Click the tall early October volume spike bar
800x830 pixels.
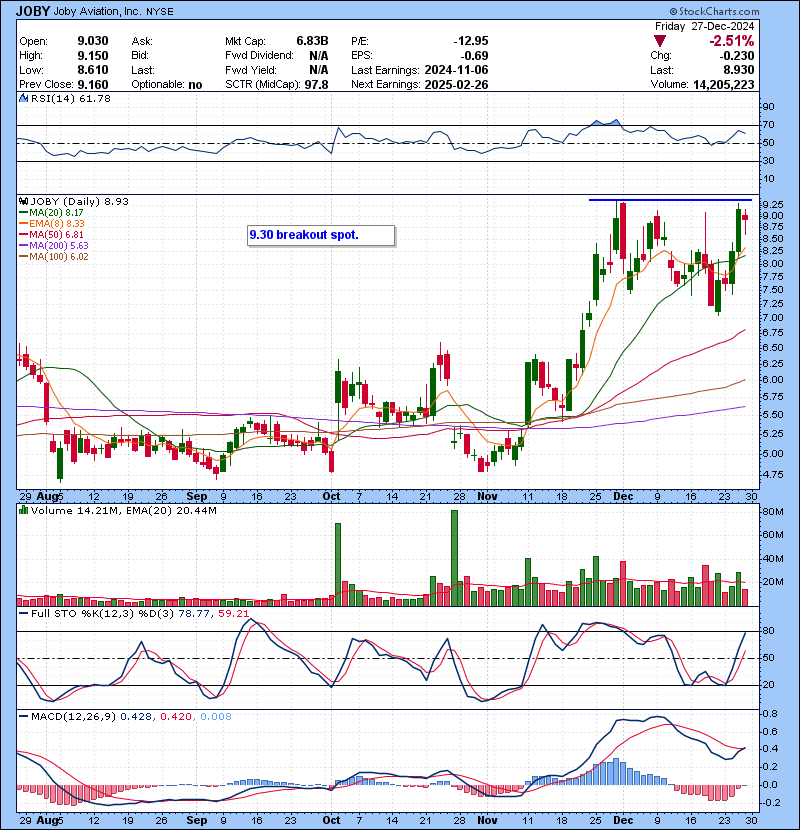tap(338, 564)
